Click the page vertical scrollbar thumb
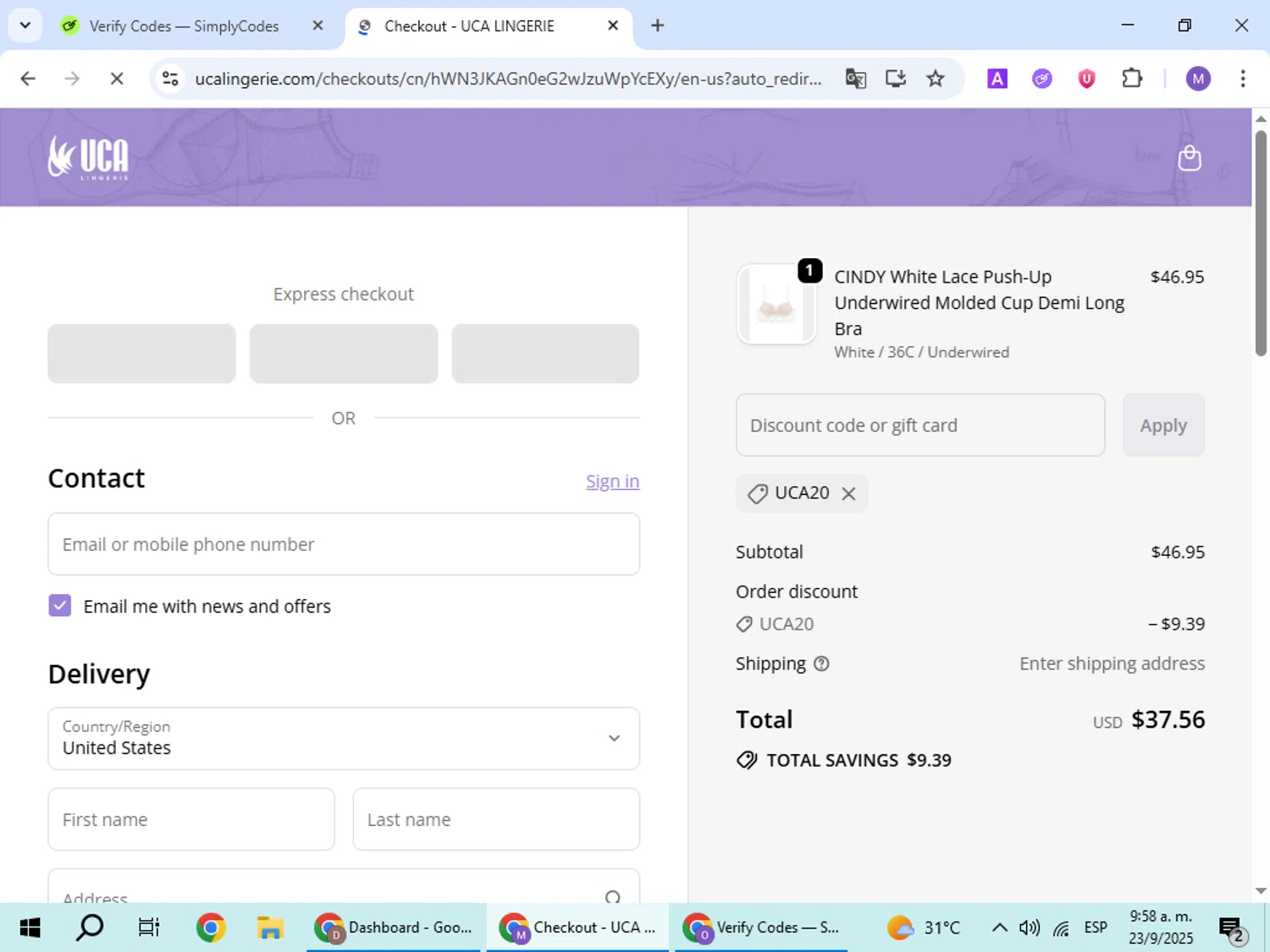Viewport: 1270px width, 952px height. (x=1261, y=243)
